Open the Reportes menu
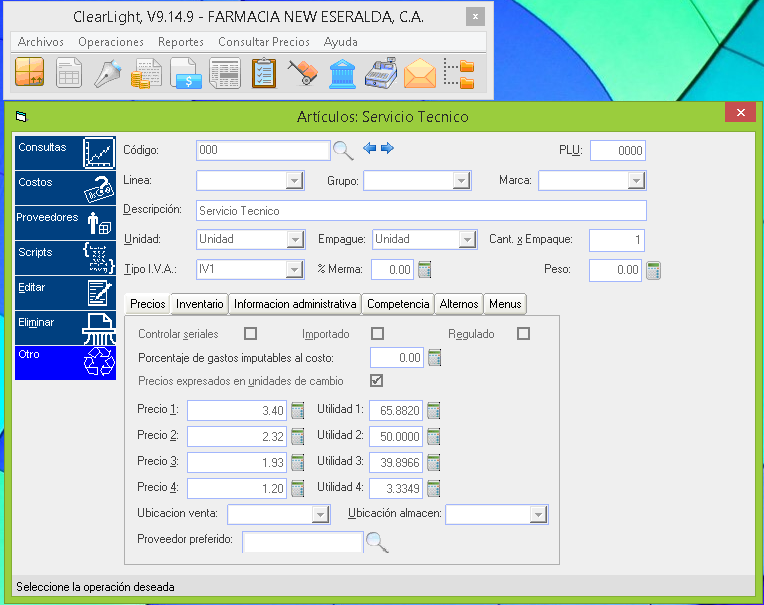 [181, 42]
